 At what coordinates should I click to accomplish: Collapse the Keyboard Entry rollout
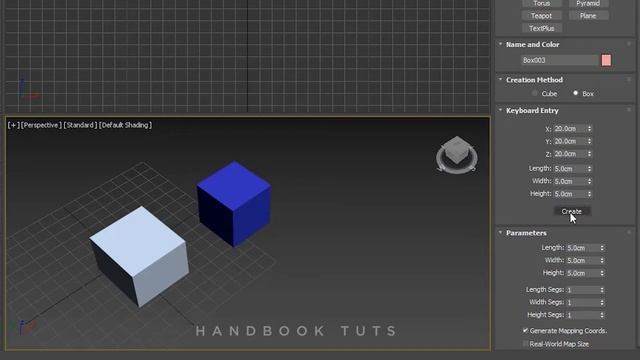[x=500, y=110]
